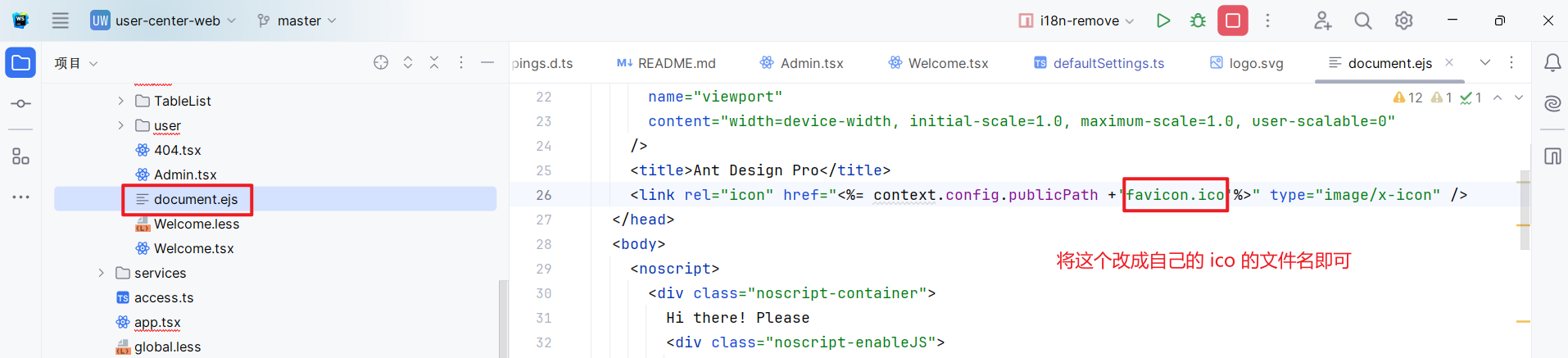The width and height of the screenshot is (1568, 358).
Task: Open the main hamburger menu
Action: click(x=61, y=20)
